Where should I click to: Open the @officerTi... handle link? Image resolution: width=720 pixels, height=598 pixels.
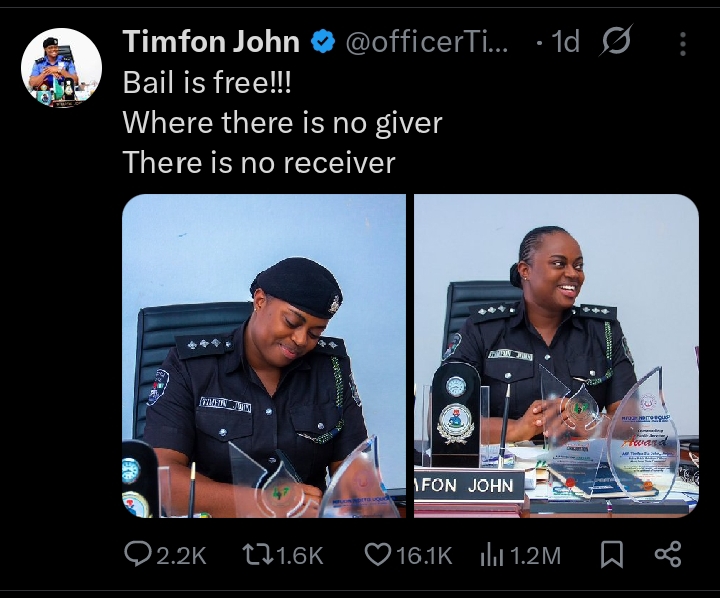tap(427, 42)
